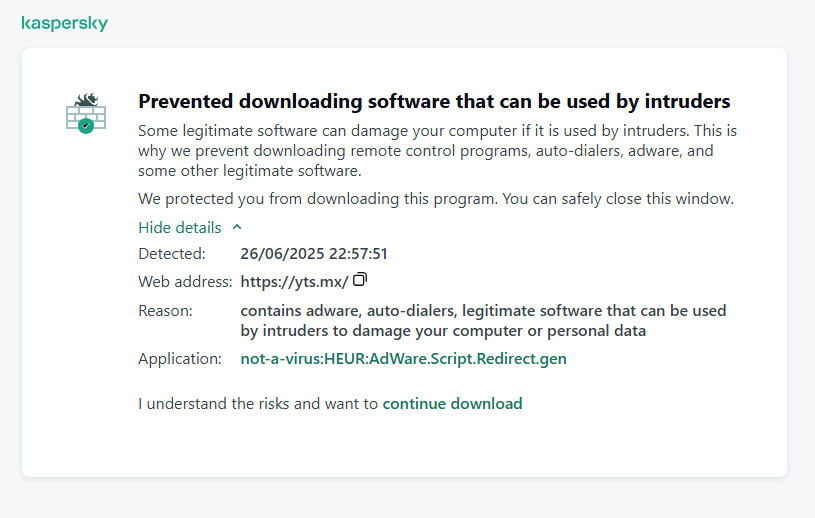Collapse details with the chevron arrow
The height and width of the screenshot is (518, 815).
237,227
